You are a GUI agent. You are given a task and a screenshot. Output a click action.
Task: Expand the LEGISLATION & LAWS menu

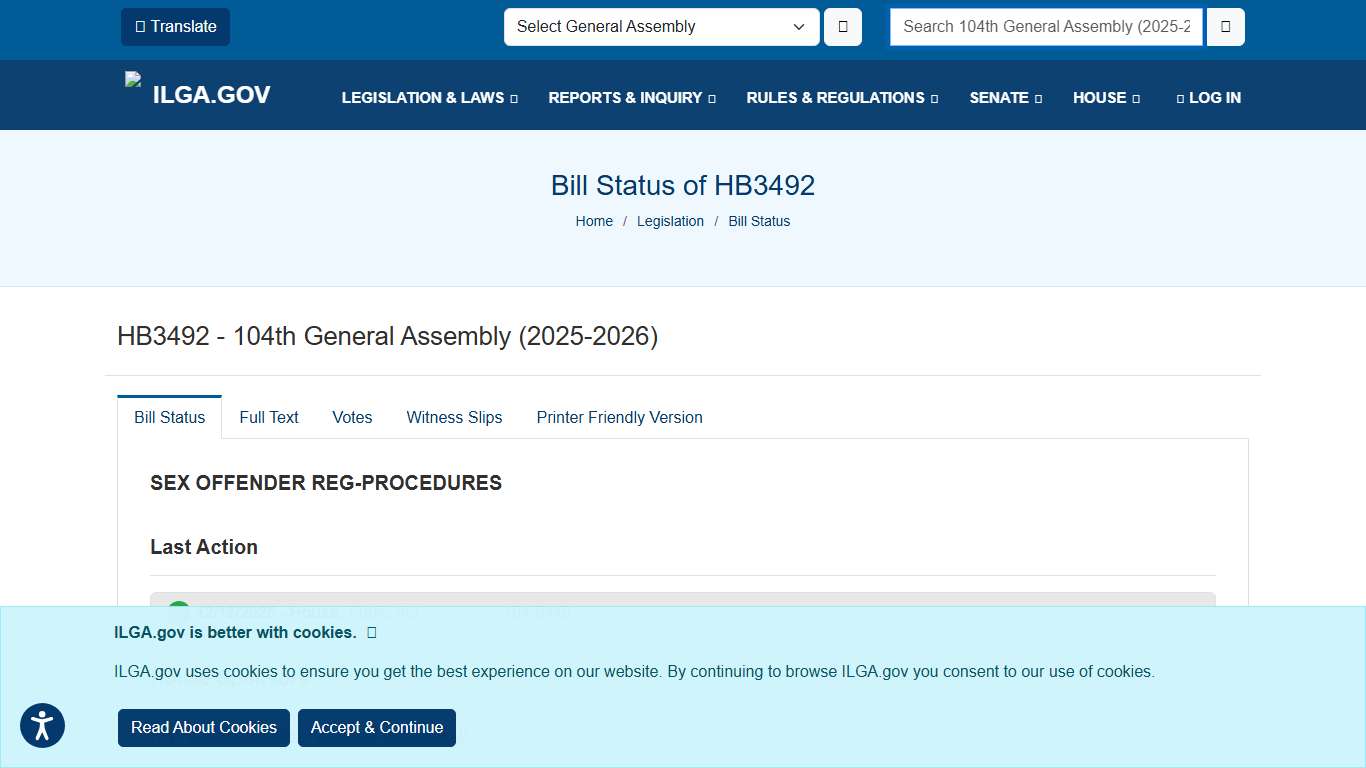click(429, 97)
